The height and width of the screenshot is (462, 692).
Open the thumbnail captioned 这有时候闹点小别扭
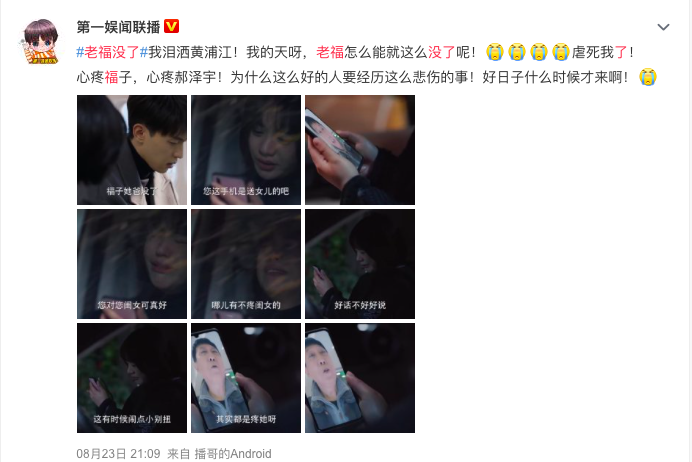(132, 378)
